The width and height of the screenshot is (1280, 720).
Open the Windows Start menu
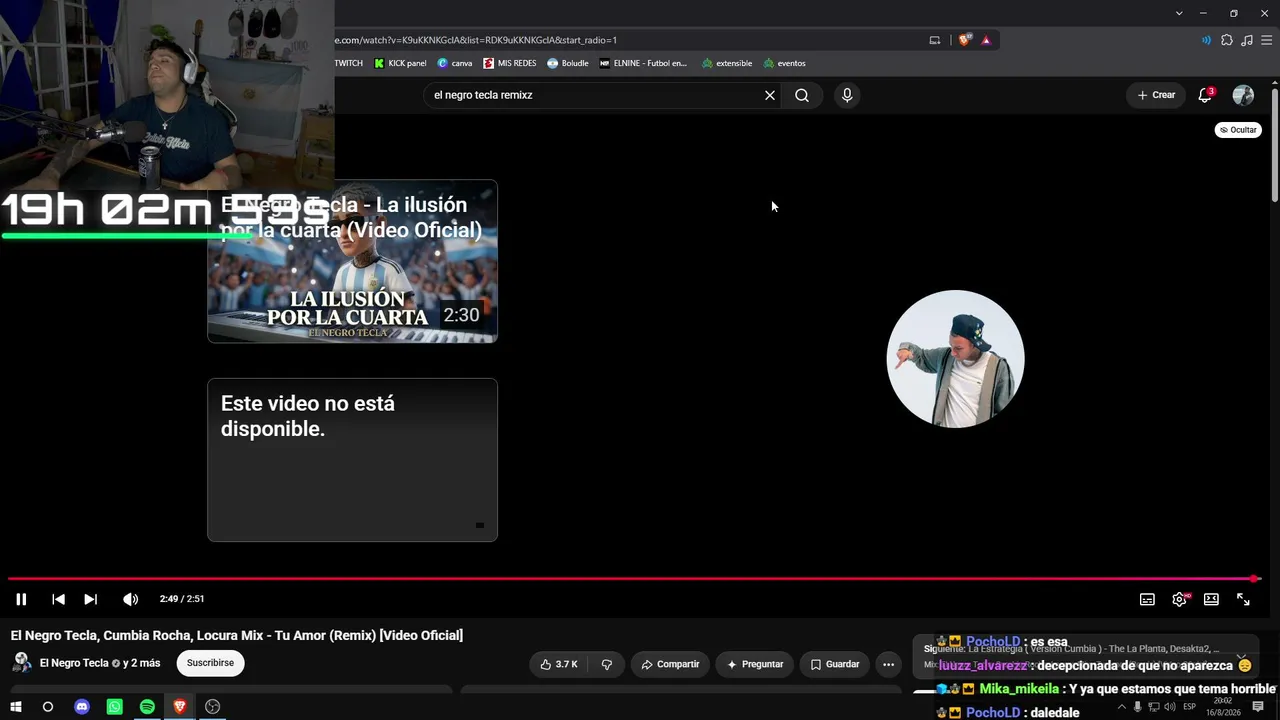click(16, 707)
